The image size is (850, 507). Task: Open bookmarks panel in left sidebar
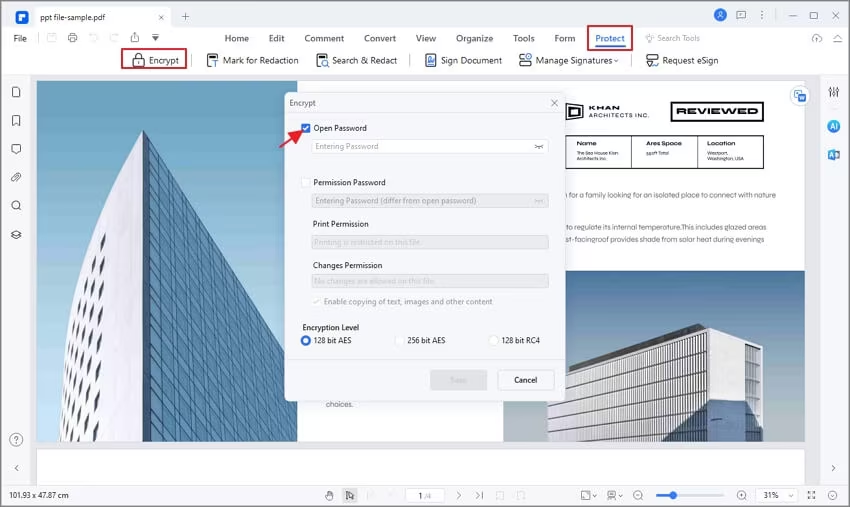pos(16,120)
